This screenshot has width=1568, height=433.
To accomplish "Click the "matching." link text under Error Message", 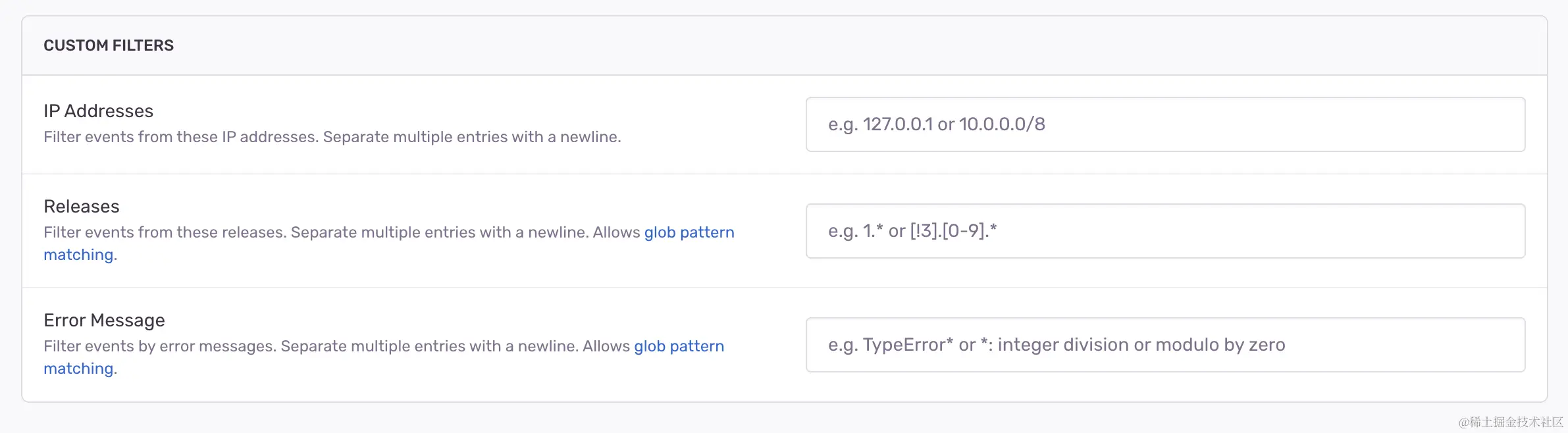I will tap(79, 369).
